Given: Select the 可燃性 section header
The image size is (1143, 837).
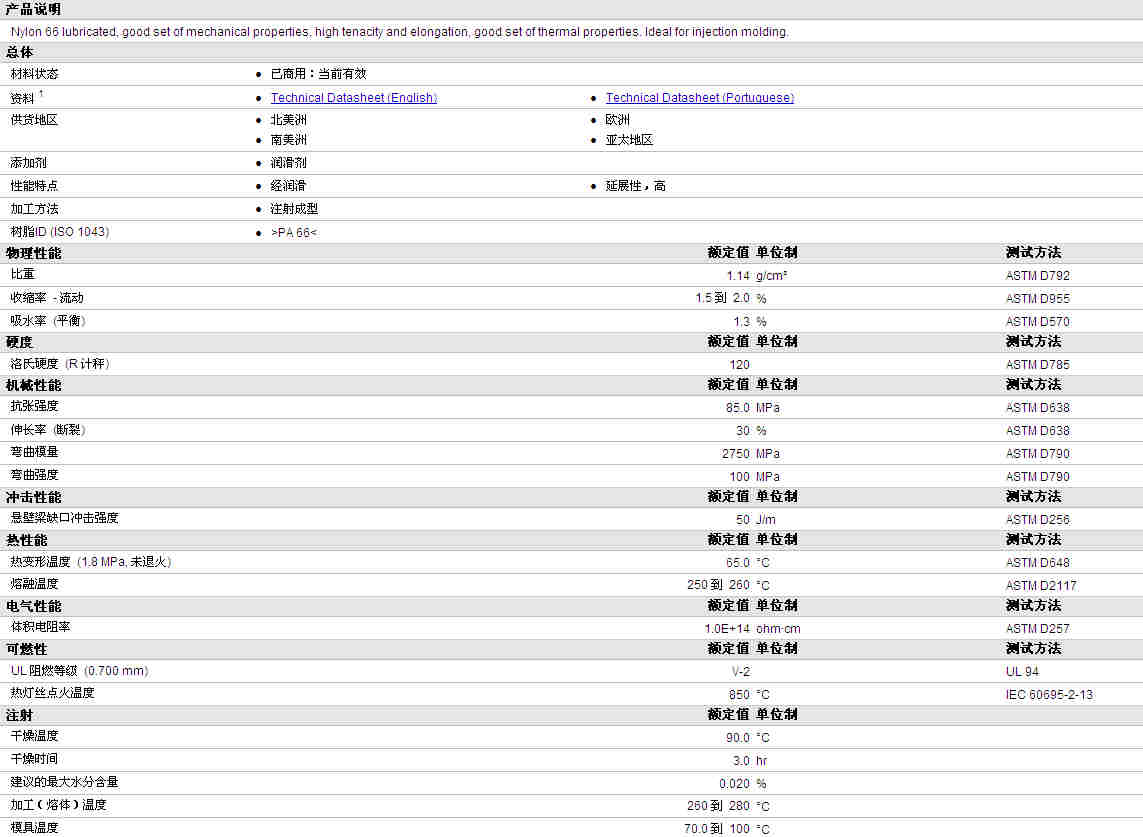Looking at the screenshot, I should pyautogui.click(x=26, y=650).
